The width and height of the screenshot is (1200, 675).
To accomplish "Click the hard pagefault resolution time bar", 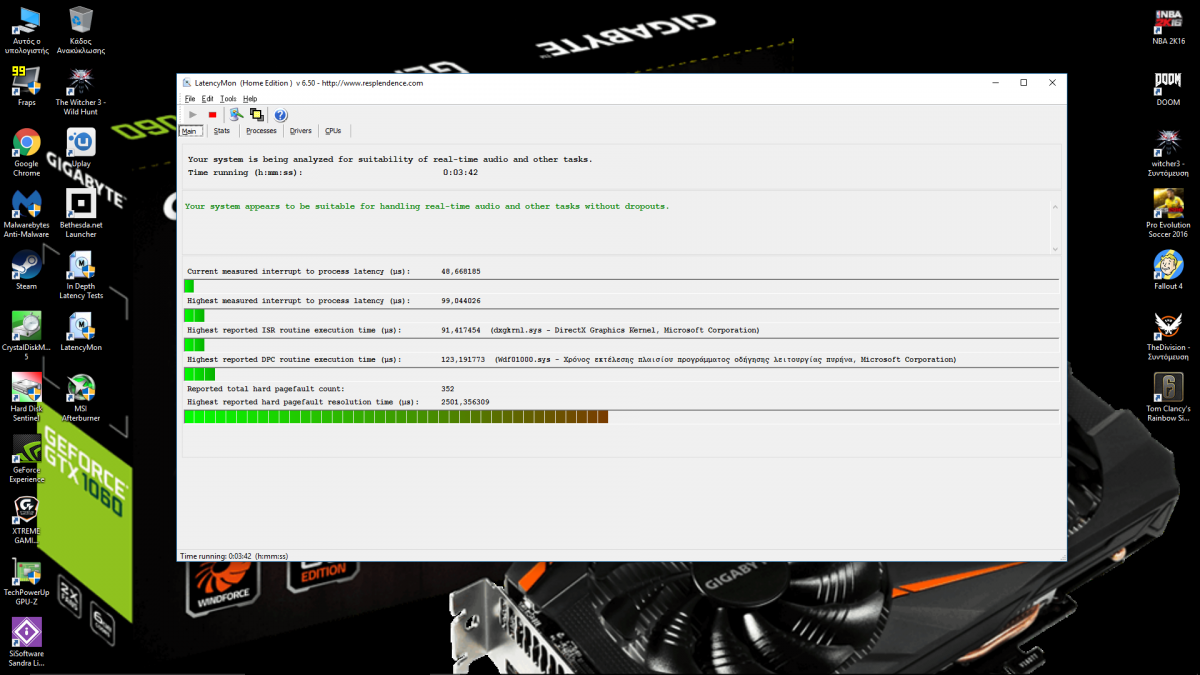I will click(x=621, y=417).
